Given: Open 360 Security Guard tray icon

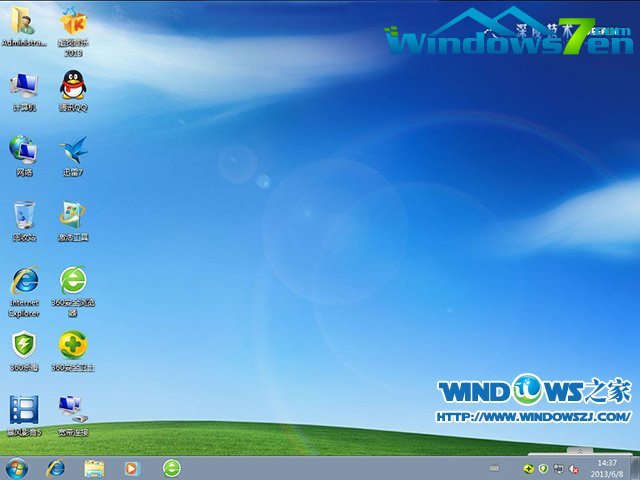Looking at the screenshot, I should point(529,469).
